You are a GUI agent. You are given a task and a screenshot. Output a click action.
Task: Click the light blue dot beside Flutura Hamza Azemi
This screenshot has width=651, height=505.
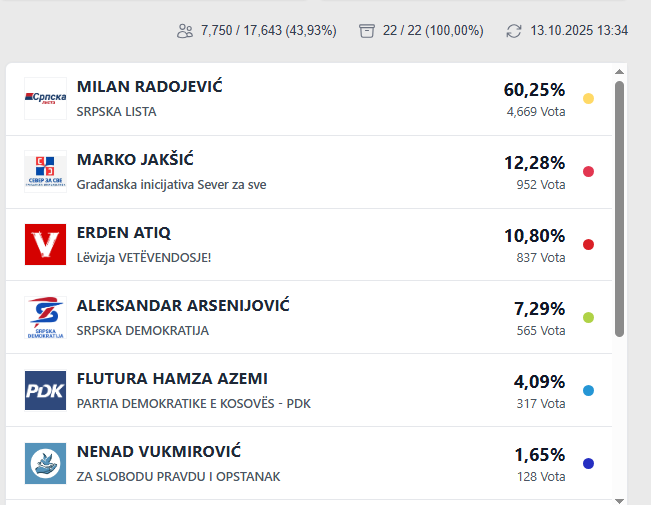(588, 390)
